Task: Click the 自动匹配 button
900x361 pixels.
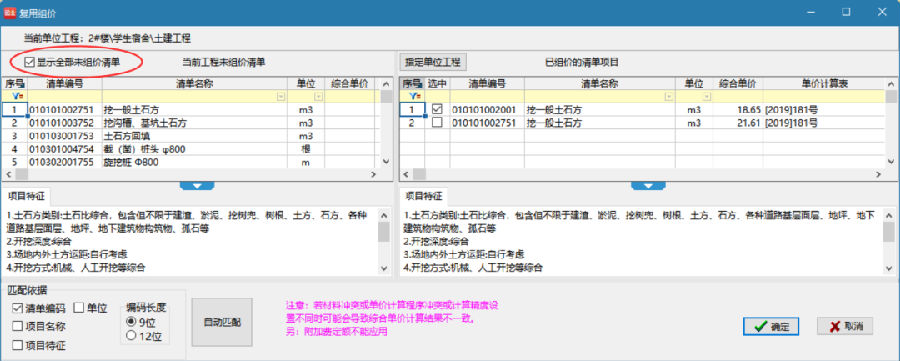Action: point(222,322)
